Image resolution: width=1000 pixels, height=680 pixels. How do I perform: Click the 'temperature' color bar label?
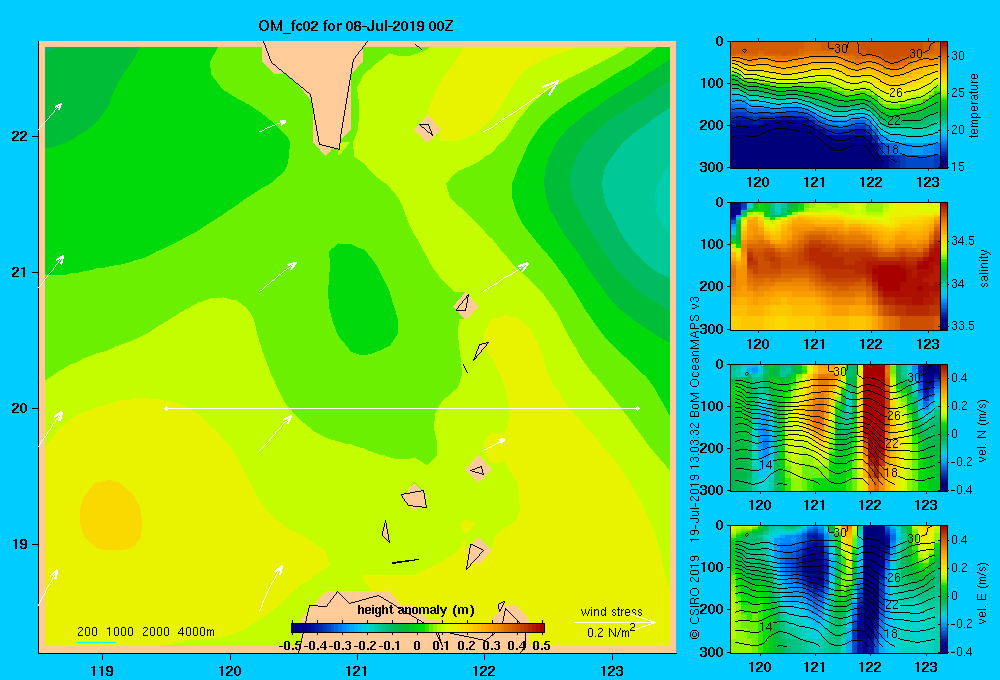(x=974, y=105)
